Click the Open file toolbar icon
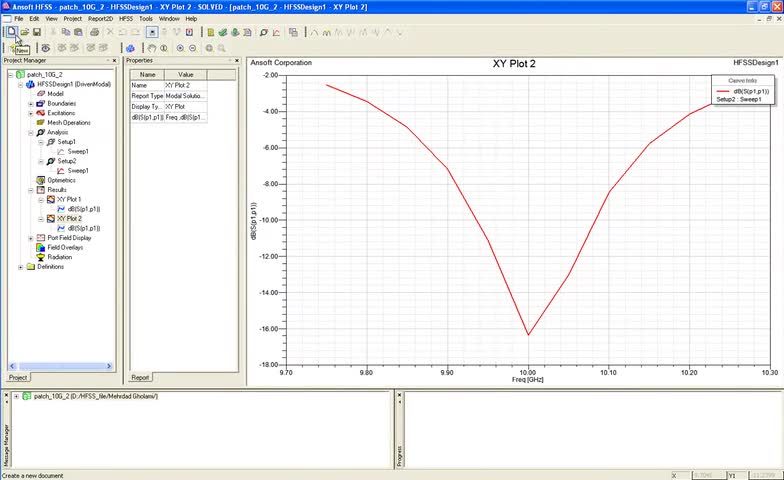Viewport: 784px width, 480px height. coord(24,32)
